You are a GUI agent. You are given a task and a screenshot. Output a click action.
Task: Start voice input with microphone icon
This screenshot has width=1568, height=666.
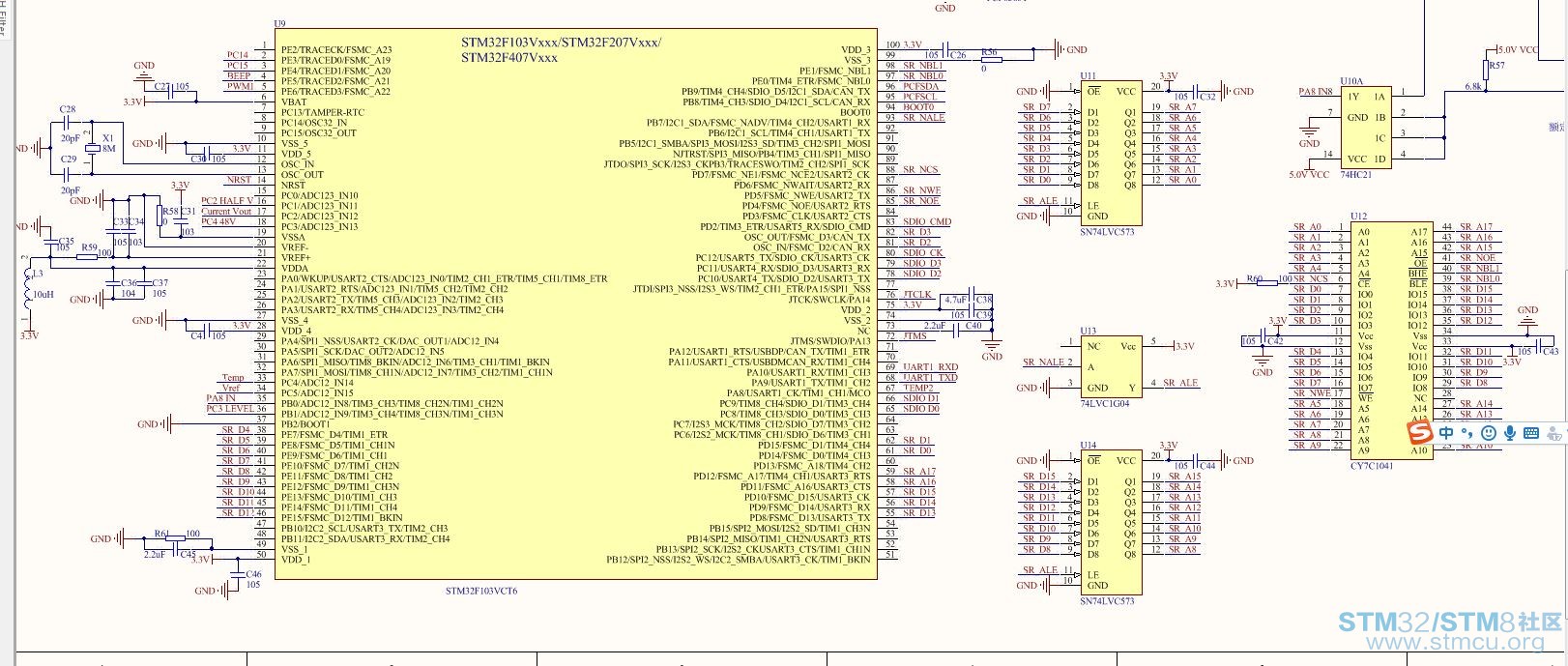tap(1510, 433)
